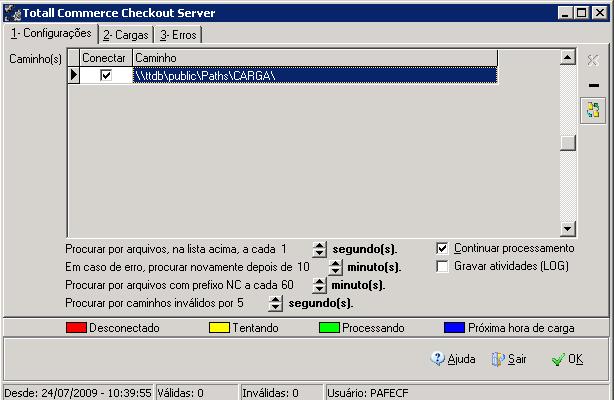This screenshot has height=400, width=614.
Task: Adjust the file search seconds spinner
Action: tap(320, 249)
